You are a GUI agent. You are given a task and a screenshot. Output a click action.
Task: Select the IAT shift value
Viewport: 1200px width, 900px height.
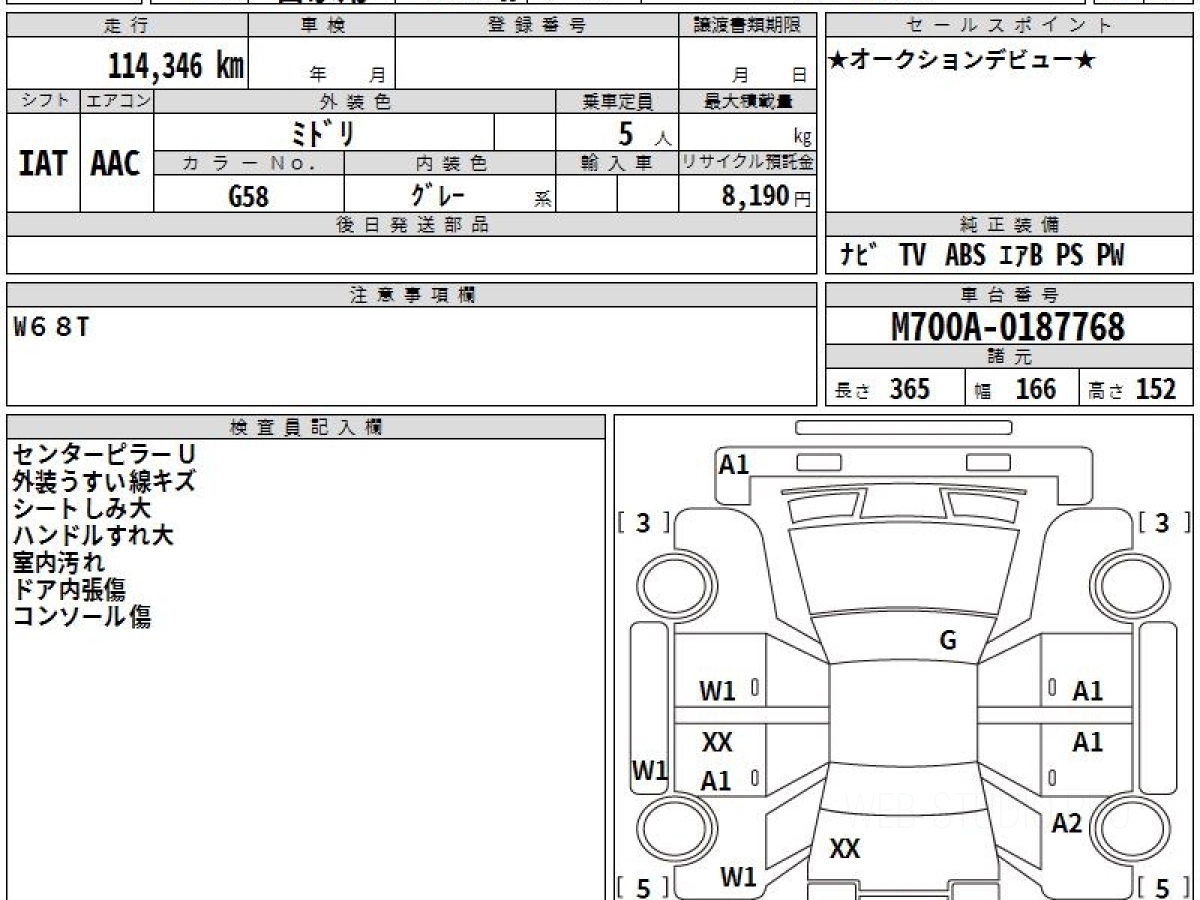click(43, 164)
